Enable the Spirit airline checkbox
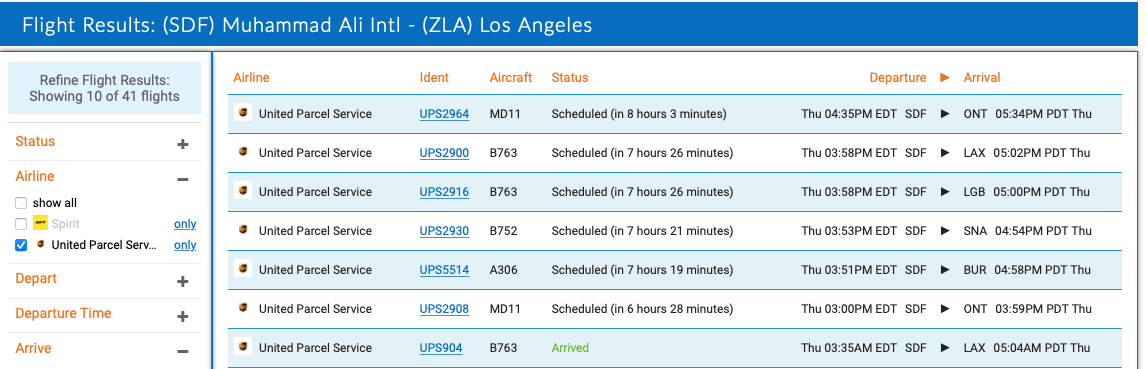The image size is (1147, 369). pyautogui.click(x=21, y=224)
